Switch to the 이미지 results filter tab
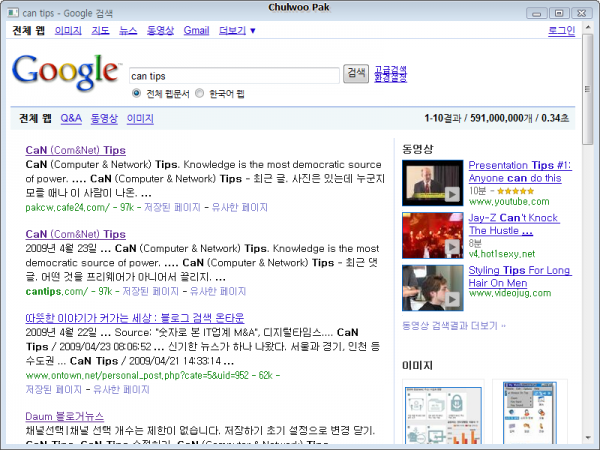Screen dimensions: 600x450 (140, 118)
